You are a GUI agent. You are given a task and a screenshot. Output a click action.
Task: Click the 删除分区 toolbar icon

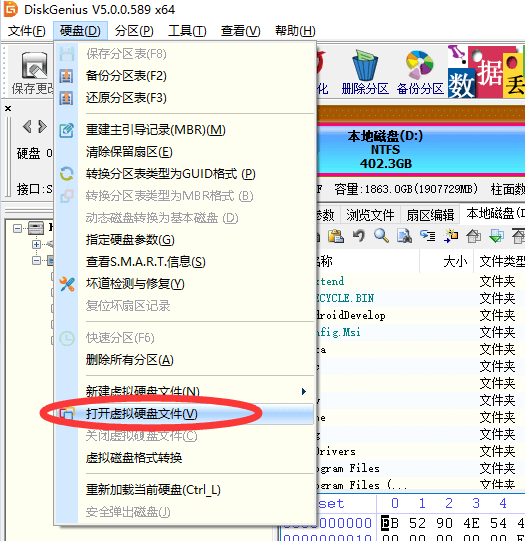click(365, 73)
